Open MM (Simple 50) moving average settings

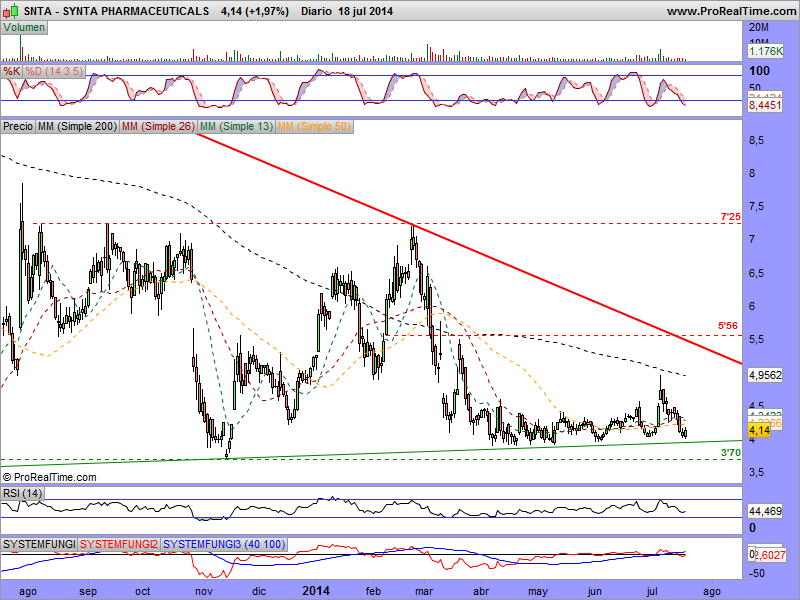point(314,126)
